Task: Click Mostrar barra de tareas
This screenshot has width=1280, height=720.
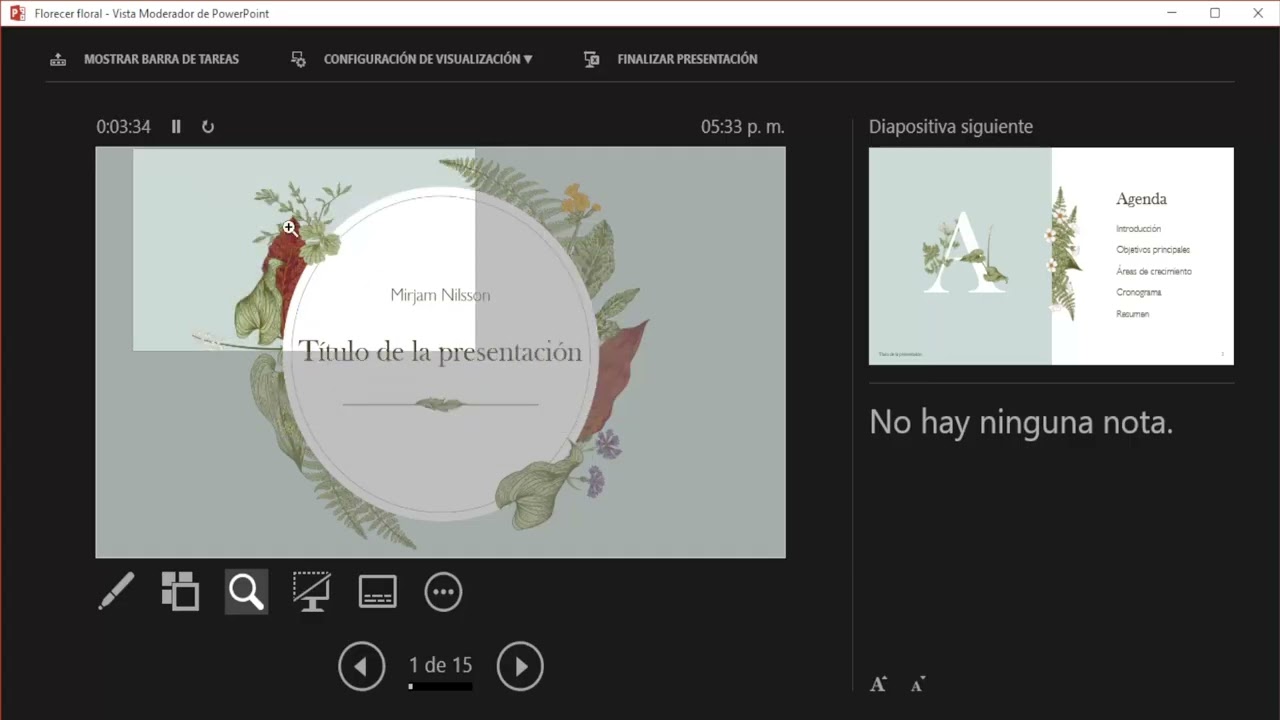Action: pyautogui.click(x=161, y=59)
